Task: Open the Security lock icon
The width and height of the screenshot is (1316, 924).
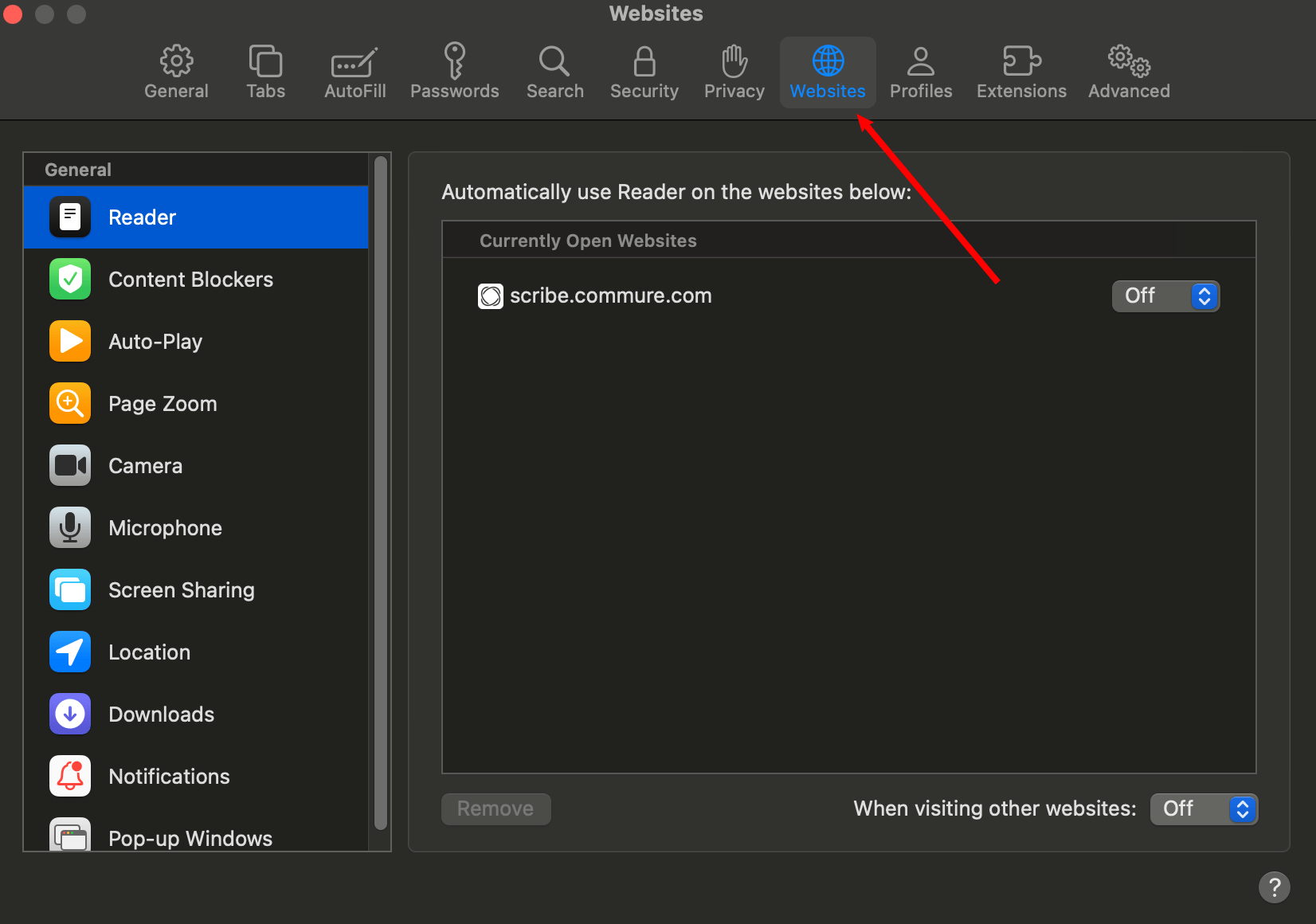Action: coord(644,61)
